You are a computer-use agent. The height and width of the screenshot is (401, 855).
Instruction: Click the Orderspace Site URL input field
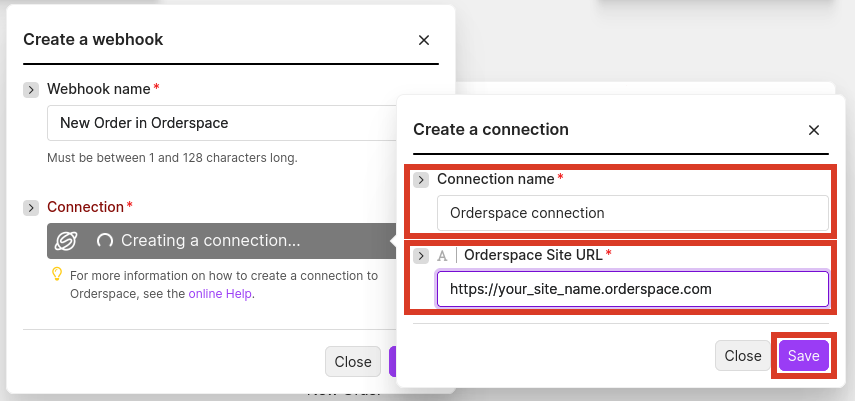pos(633,289)
